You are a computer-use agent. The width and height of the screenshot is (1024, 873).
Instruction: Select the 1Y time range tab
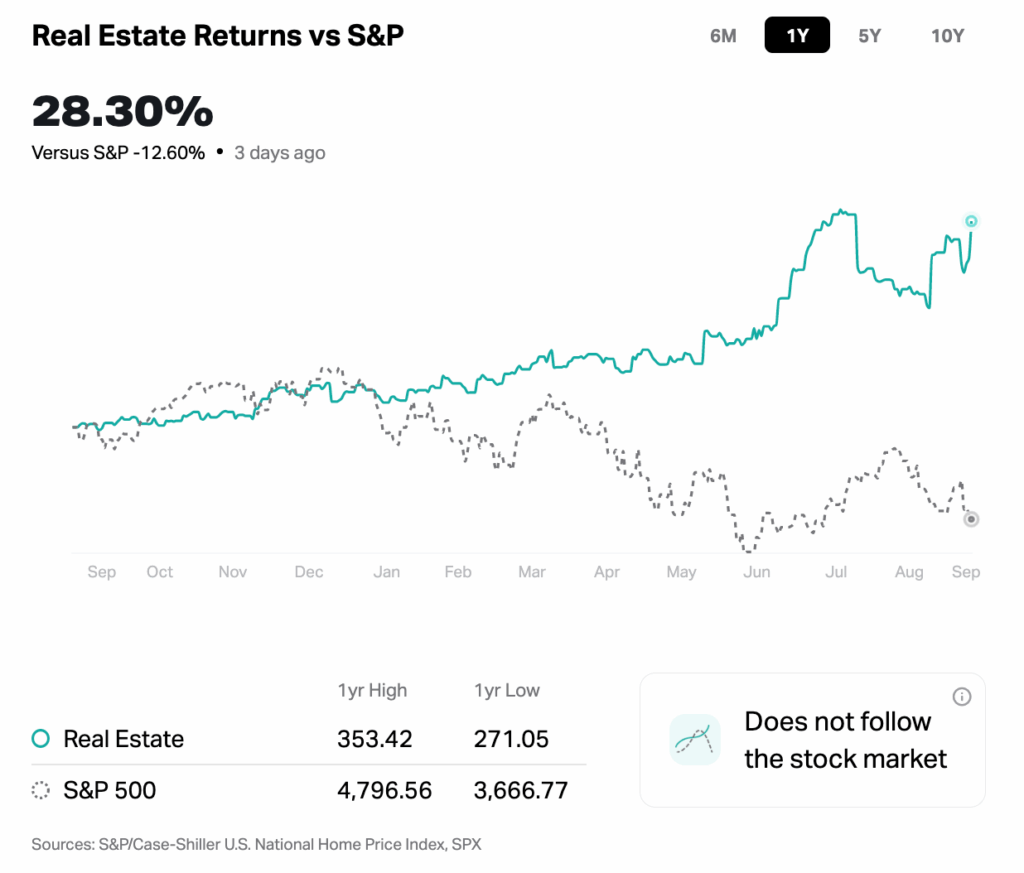pyautogui.click(x=797, y=36)
